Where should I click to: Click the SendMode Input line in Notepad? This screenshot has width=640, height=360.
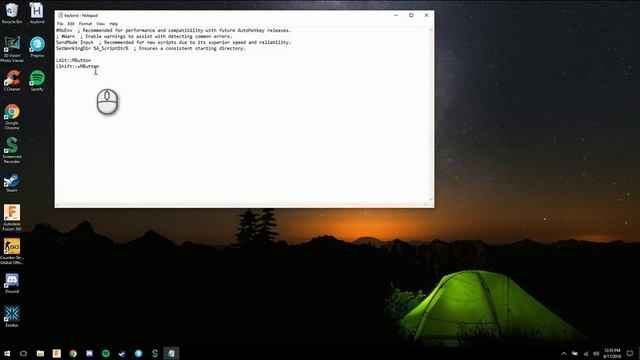tap(173, 42)
